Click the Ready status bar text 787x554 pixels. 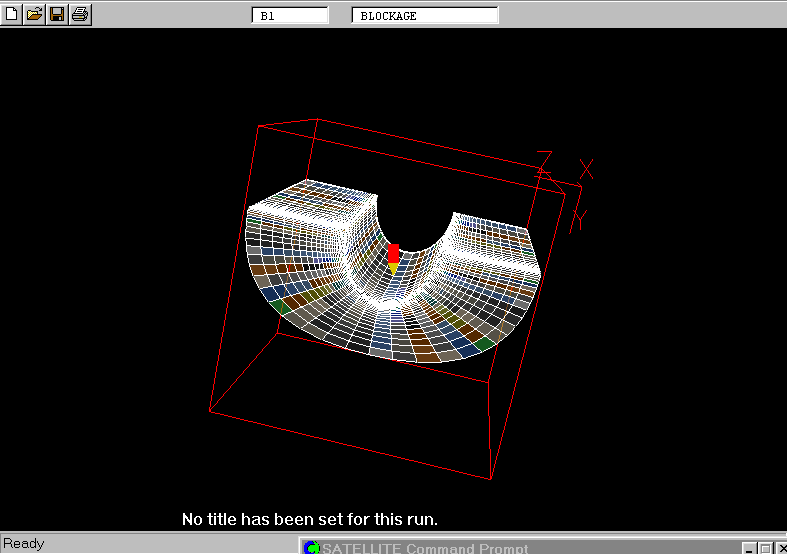(24, 544)
